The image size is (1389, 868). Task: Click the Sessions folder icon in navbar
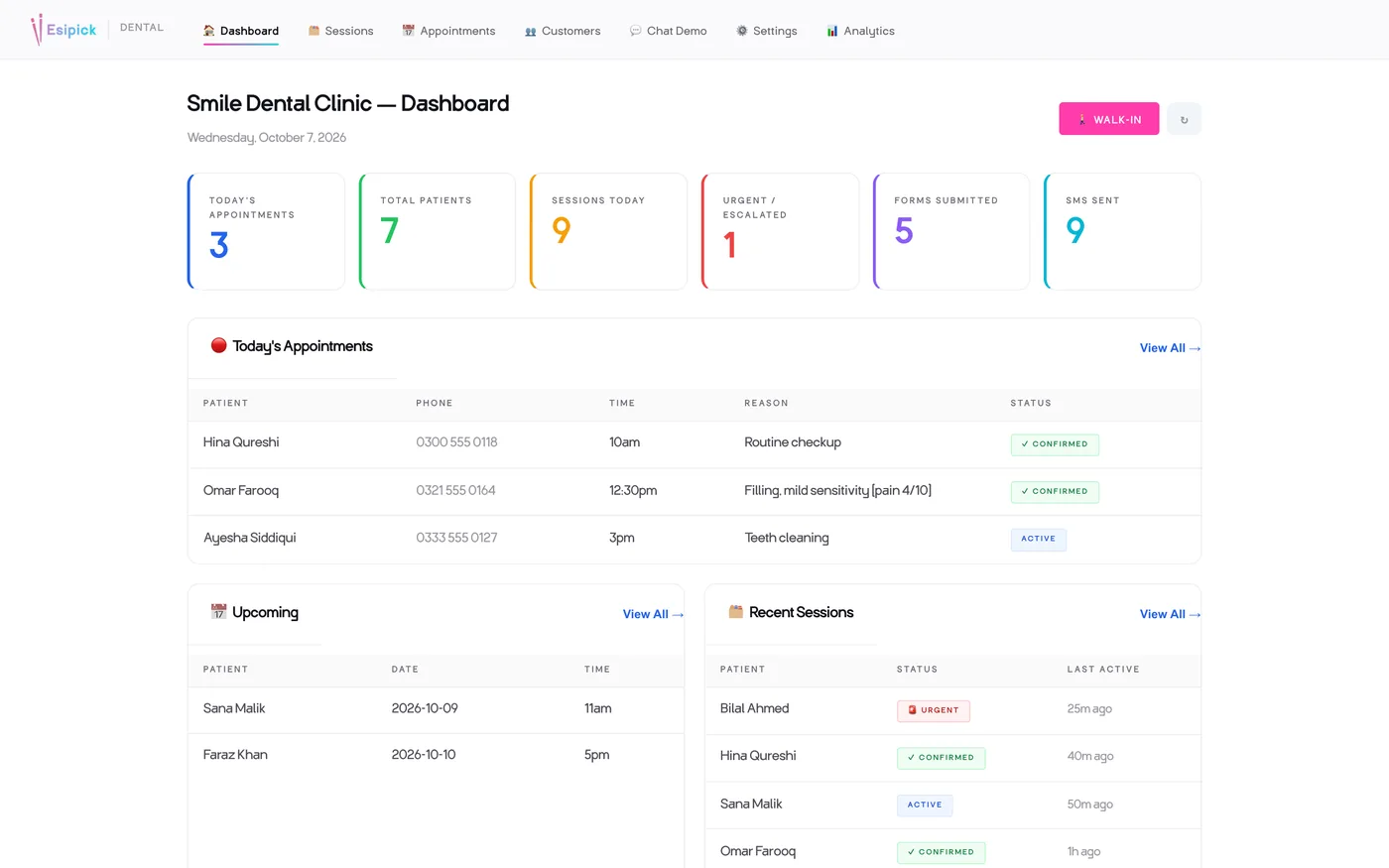coord(314,31)
